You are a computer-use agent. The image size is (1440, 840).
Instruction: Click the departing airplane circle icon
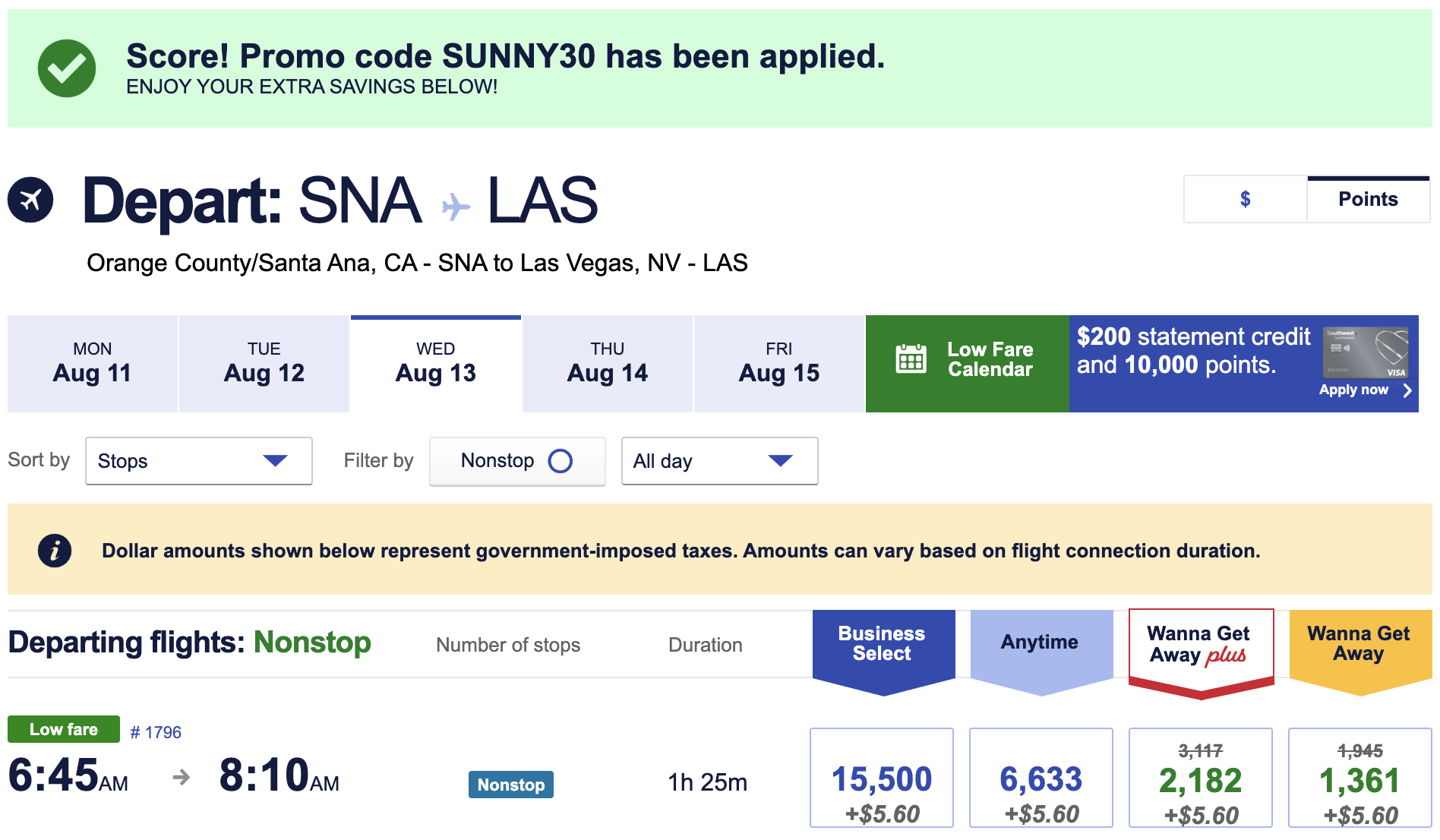[x=30, y=200]
